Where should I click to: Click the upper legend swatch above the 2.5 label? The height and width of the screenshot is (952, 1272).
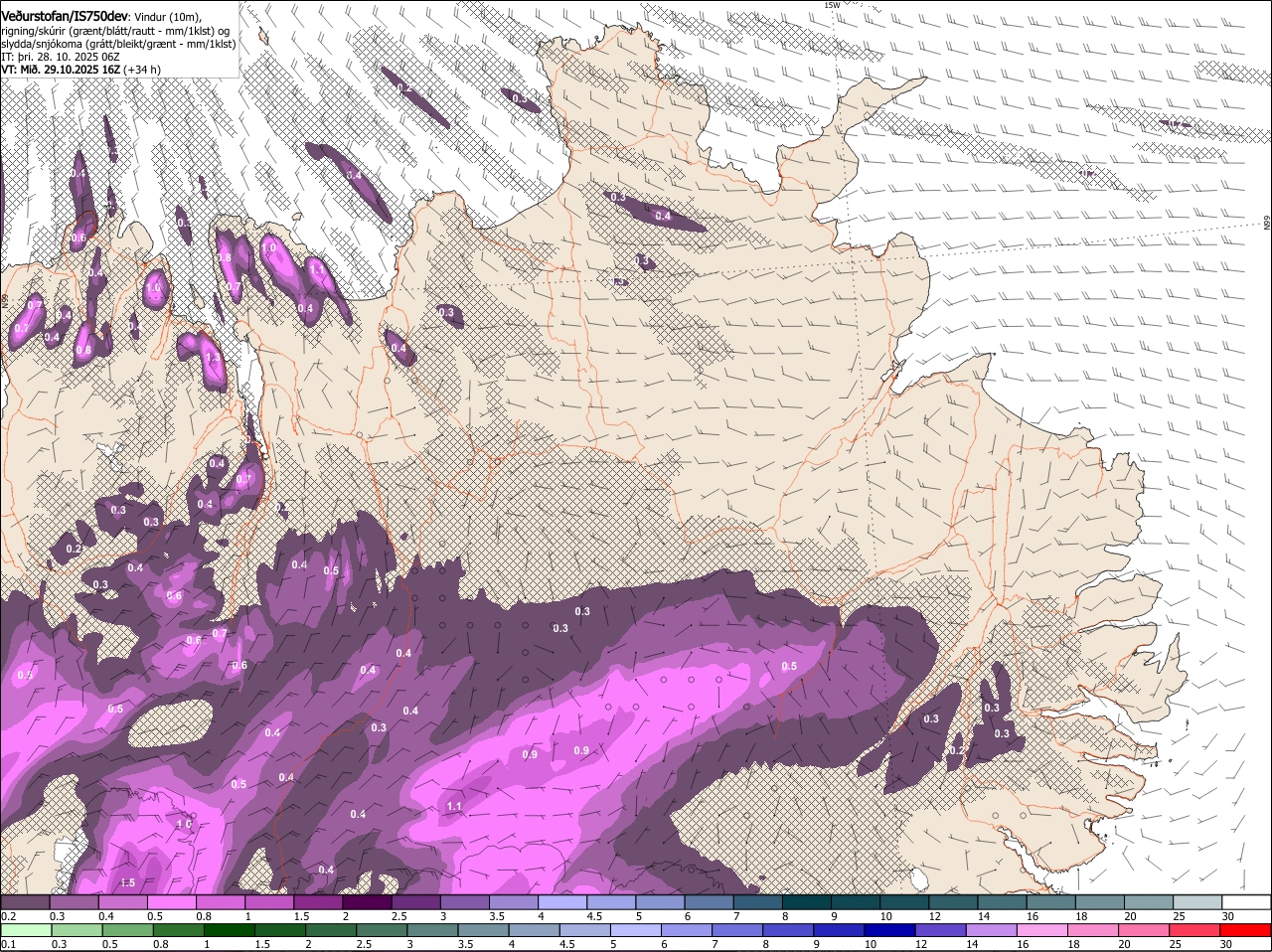click(x=415, y=902)
